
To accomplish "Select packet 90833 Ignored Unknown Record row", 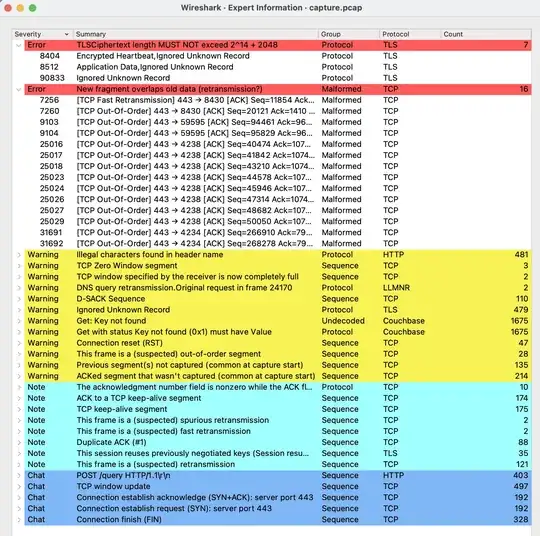I will 278,78.
